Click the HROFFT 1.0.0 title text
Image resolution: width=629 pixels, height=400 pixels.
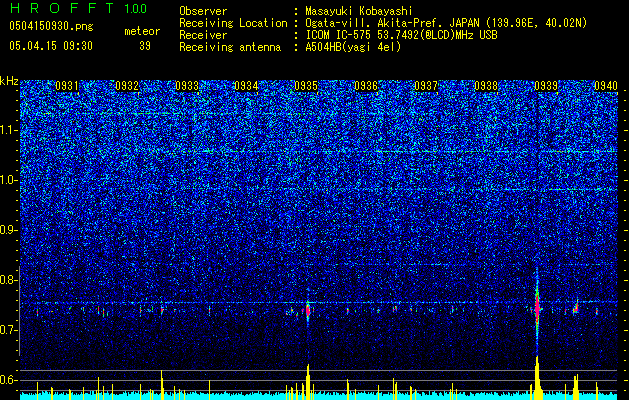(x=79, y=8)
